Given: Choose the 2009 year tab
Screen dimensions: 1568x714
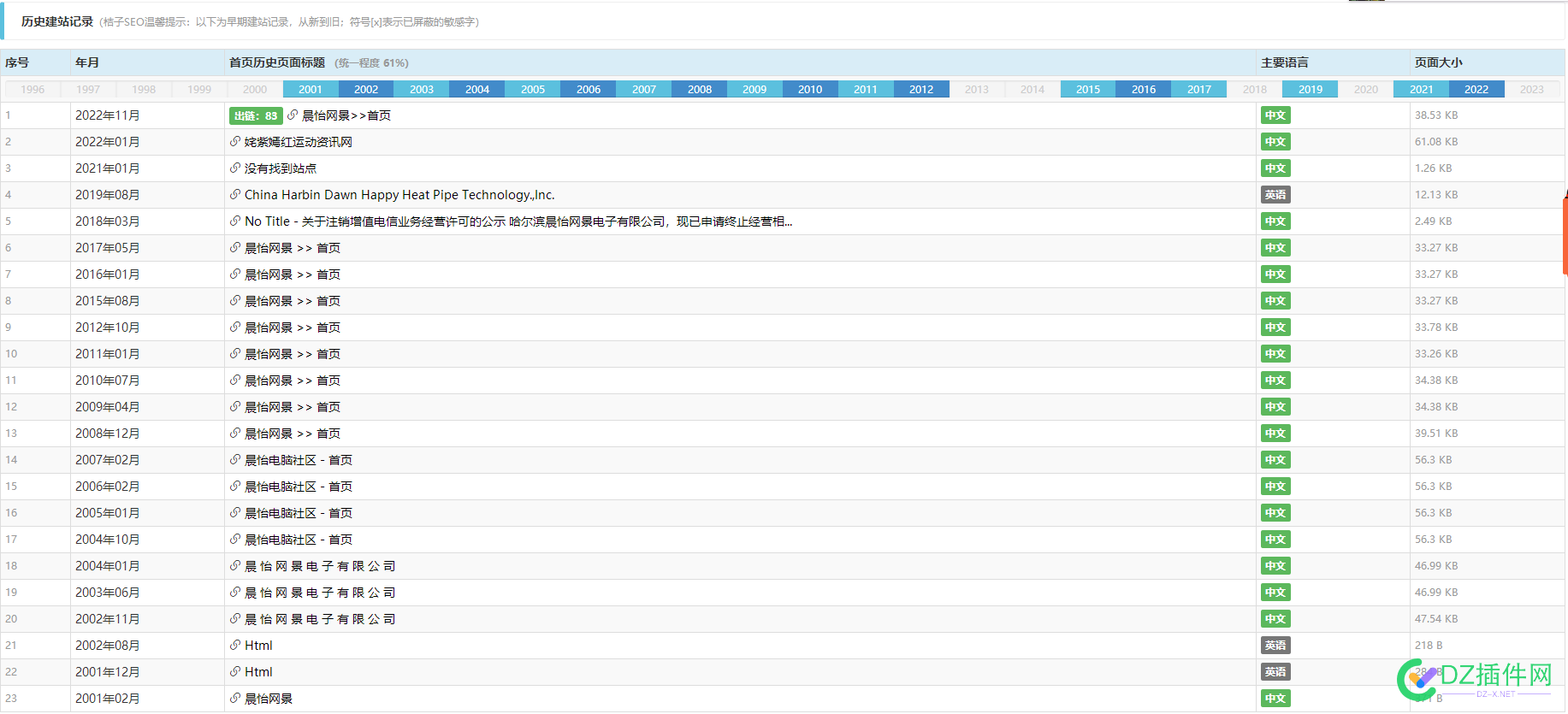Looking at the screenshot, I should [x=754, y=89].
